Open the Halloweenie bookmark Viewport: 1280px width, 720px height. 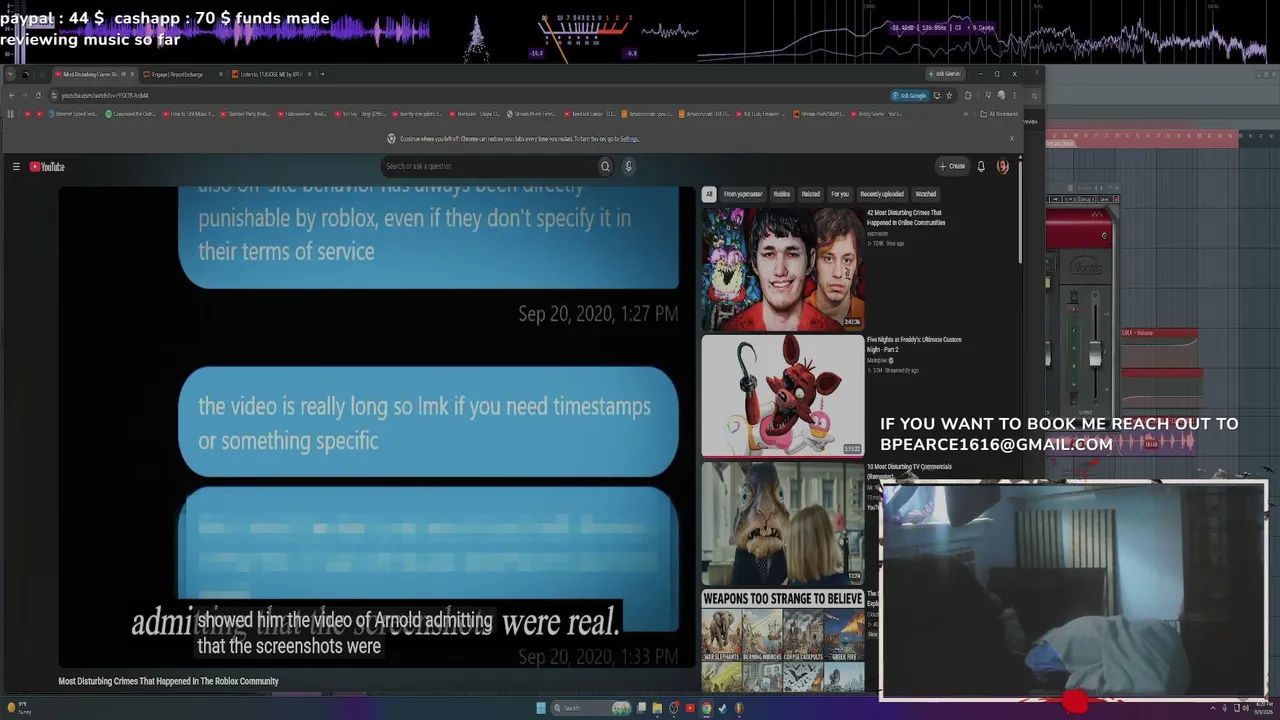coord(303,114)
